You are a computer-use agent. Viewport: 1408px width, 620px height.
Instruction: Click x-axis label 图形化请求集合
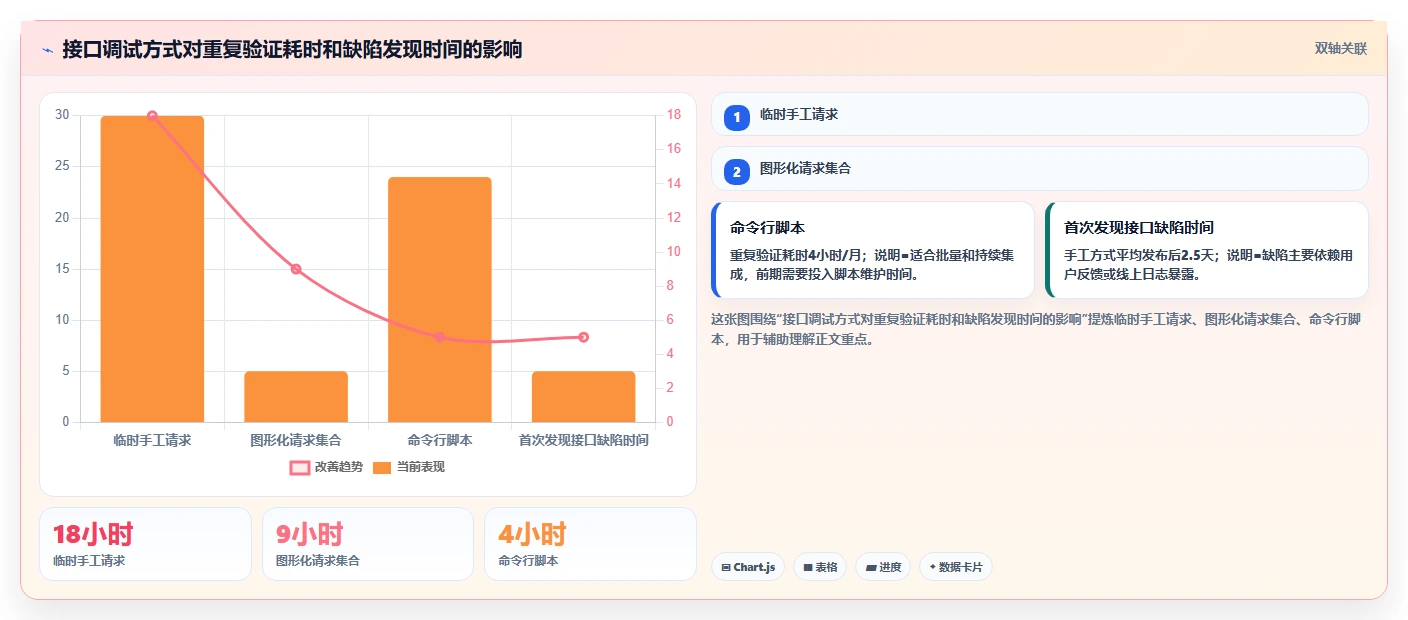[296, 440]
